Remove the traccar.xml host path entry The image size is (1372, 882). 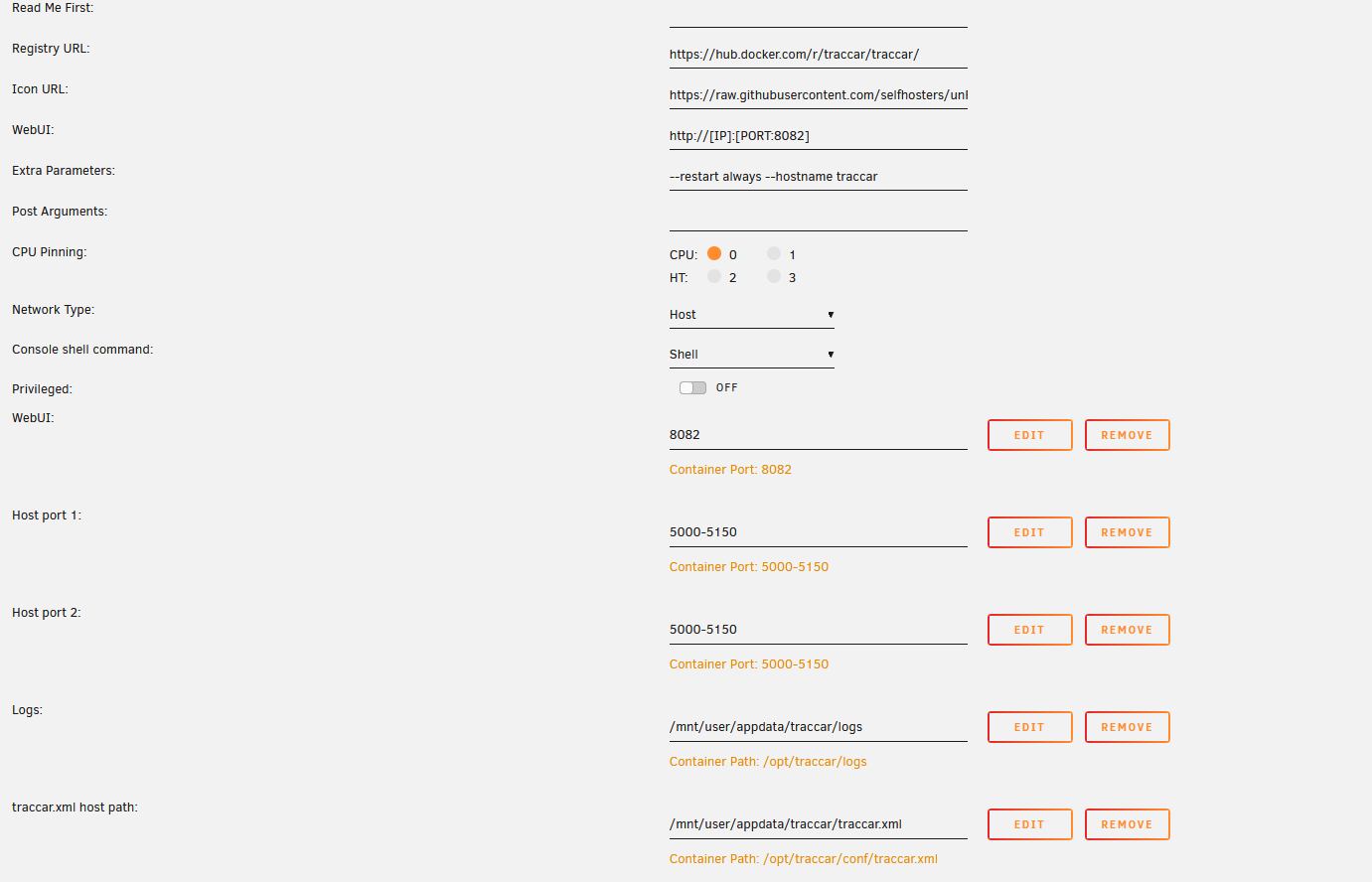pyautogui.click(x=1128, y=824)
